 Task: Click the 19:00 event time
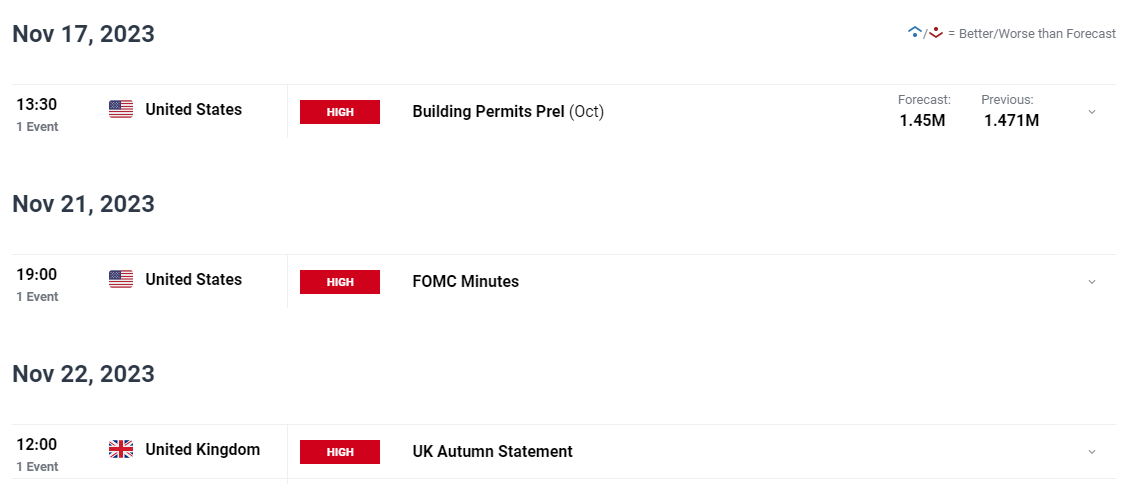pos(36,274)
